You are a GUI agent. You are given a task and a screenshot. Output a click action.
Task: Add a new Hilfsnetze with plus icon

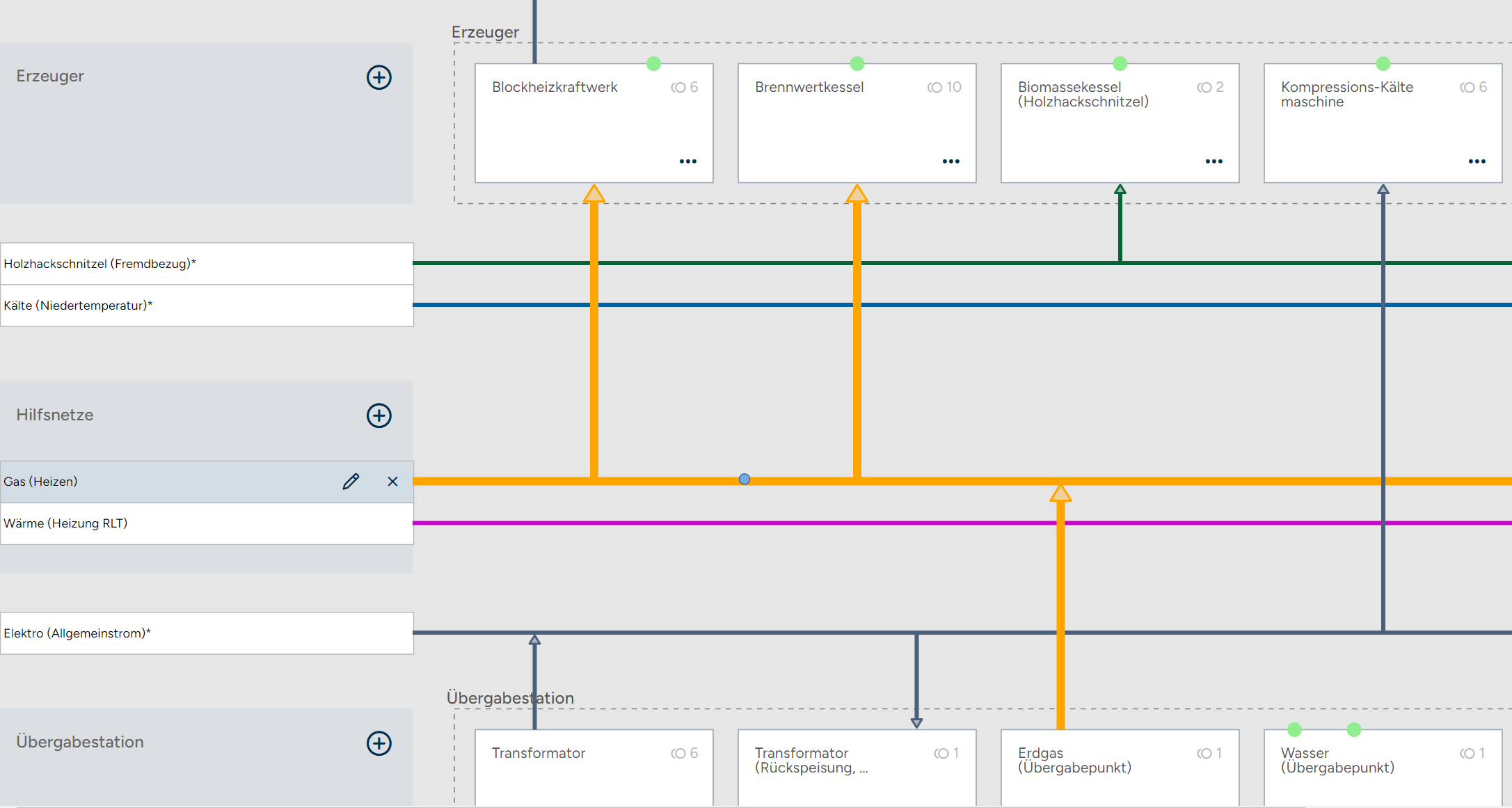coord(379,415)
